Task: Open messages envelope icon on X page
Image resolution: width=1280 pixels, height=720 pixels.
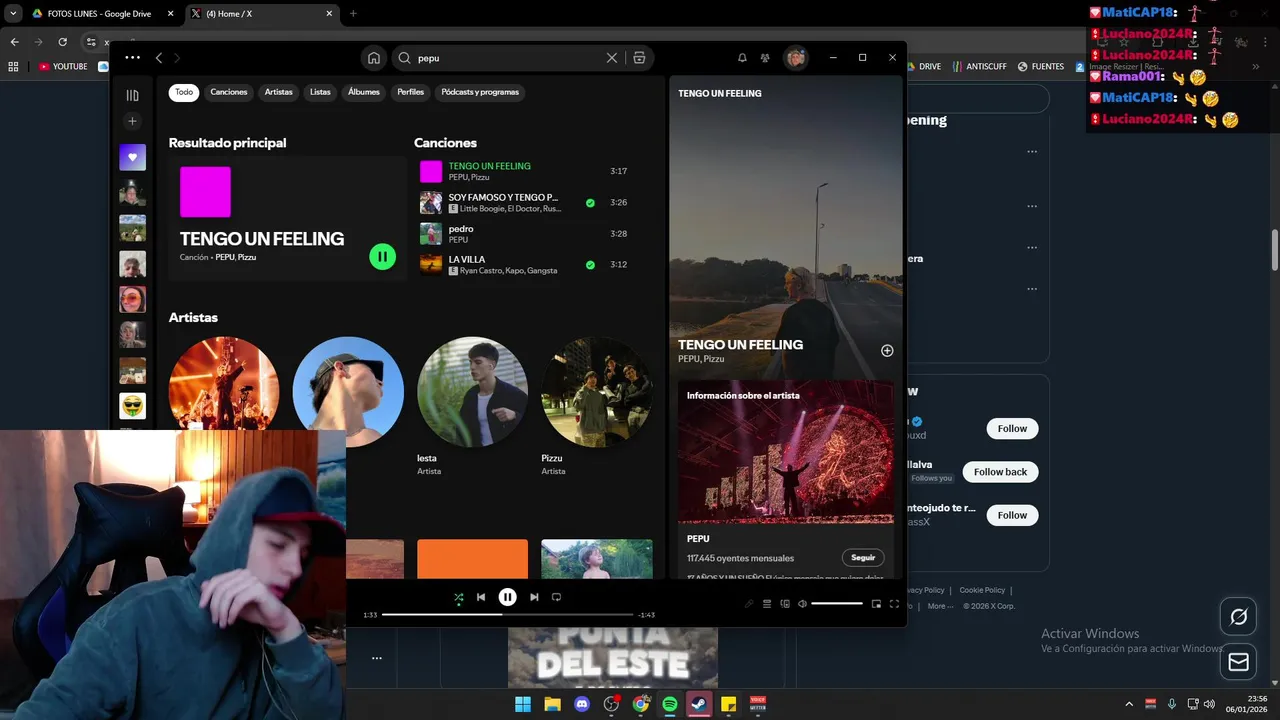Action: tap(1239, 662)
